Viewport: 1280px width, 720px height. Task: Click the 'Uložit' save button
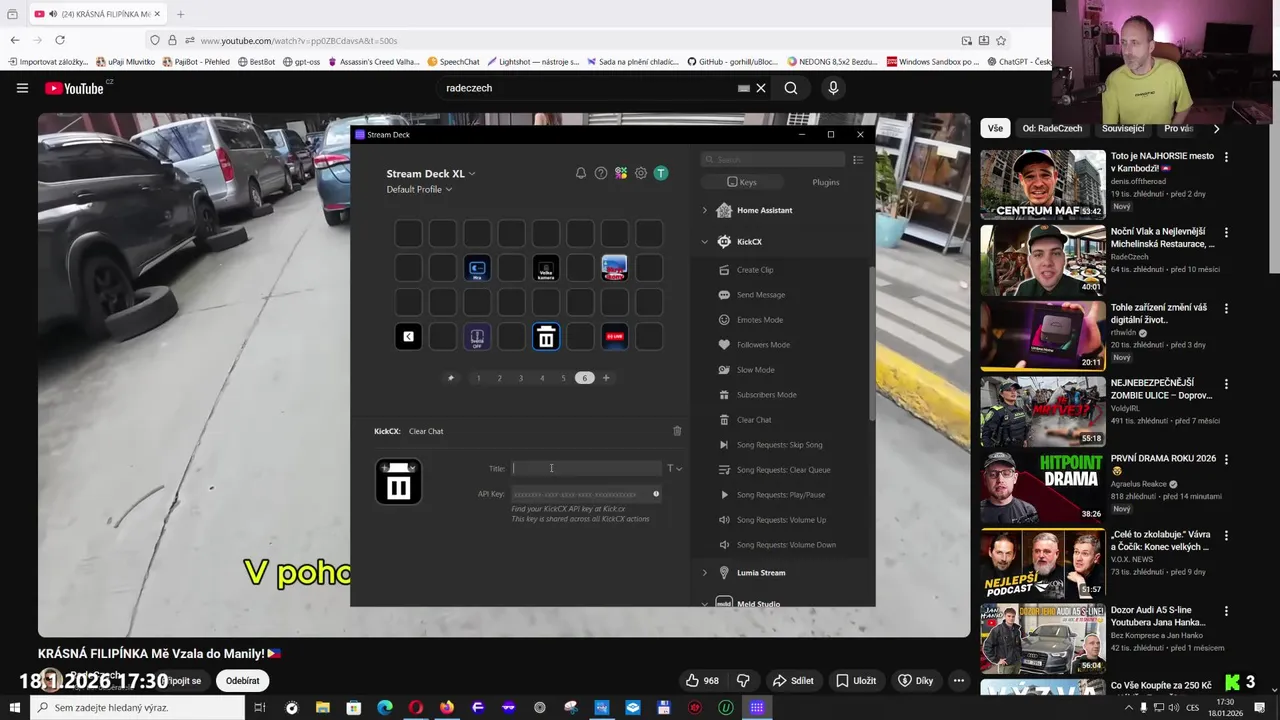pos(856,681)
